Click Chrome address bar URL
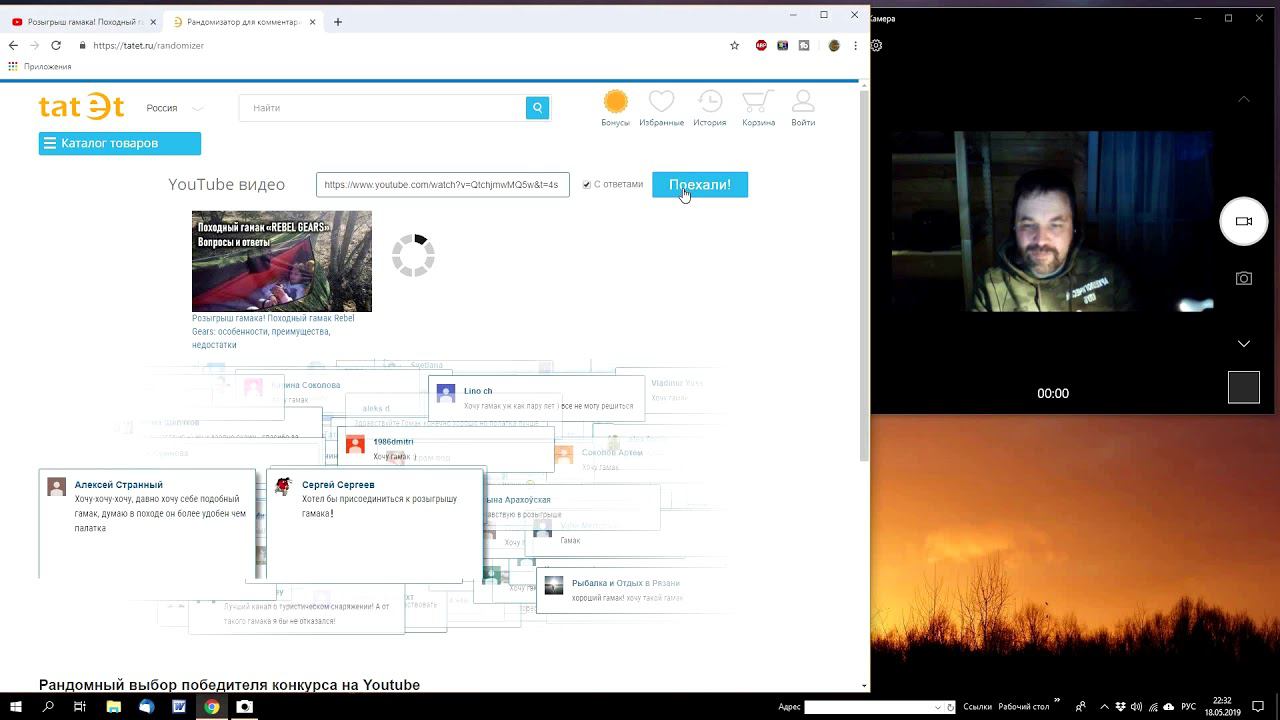Viewport: 1280px width, 720px height. pyautogui.click(x=148, y=45)
